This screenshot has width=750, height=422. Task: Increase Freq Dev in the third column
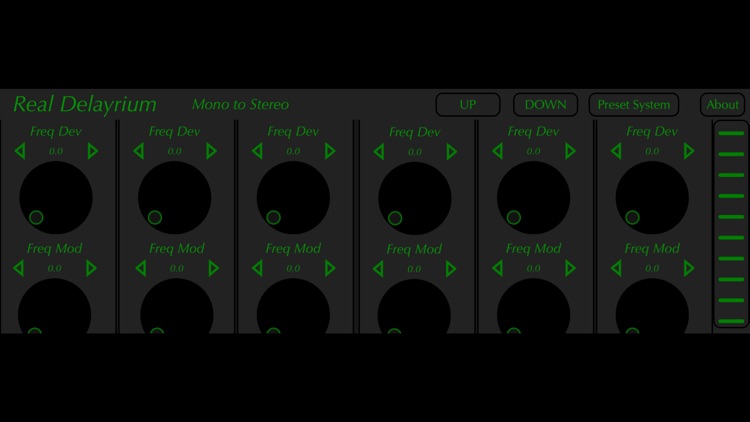pos(330,151)
